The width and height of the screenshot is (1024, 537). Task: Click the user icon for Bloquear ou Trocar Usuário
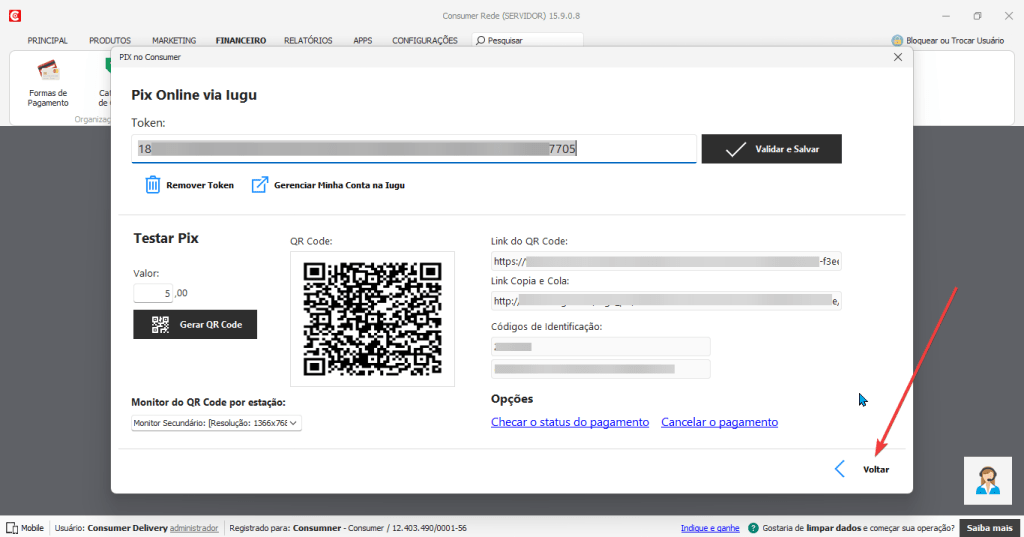click(897, 41)
